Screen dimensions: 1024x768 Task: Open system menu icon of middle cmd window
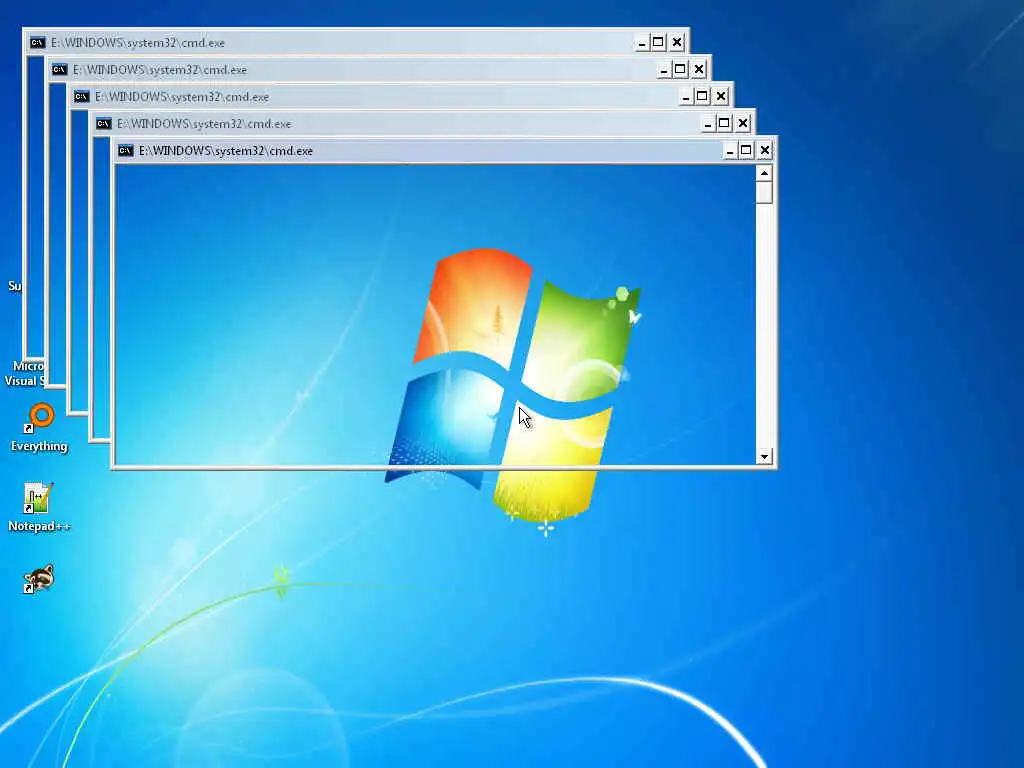(x=82, y=97)
